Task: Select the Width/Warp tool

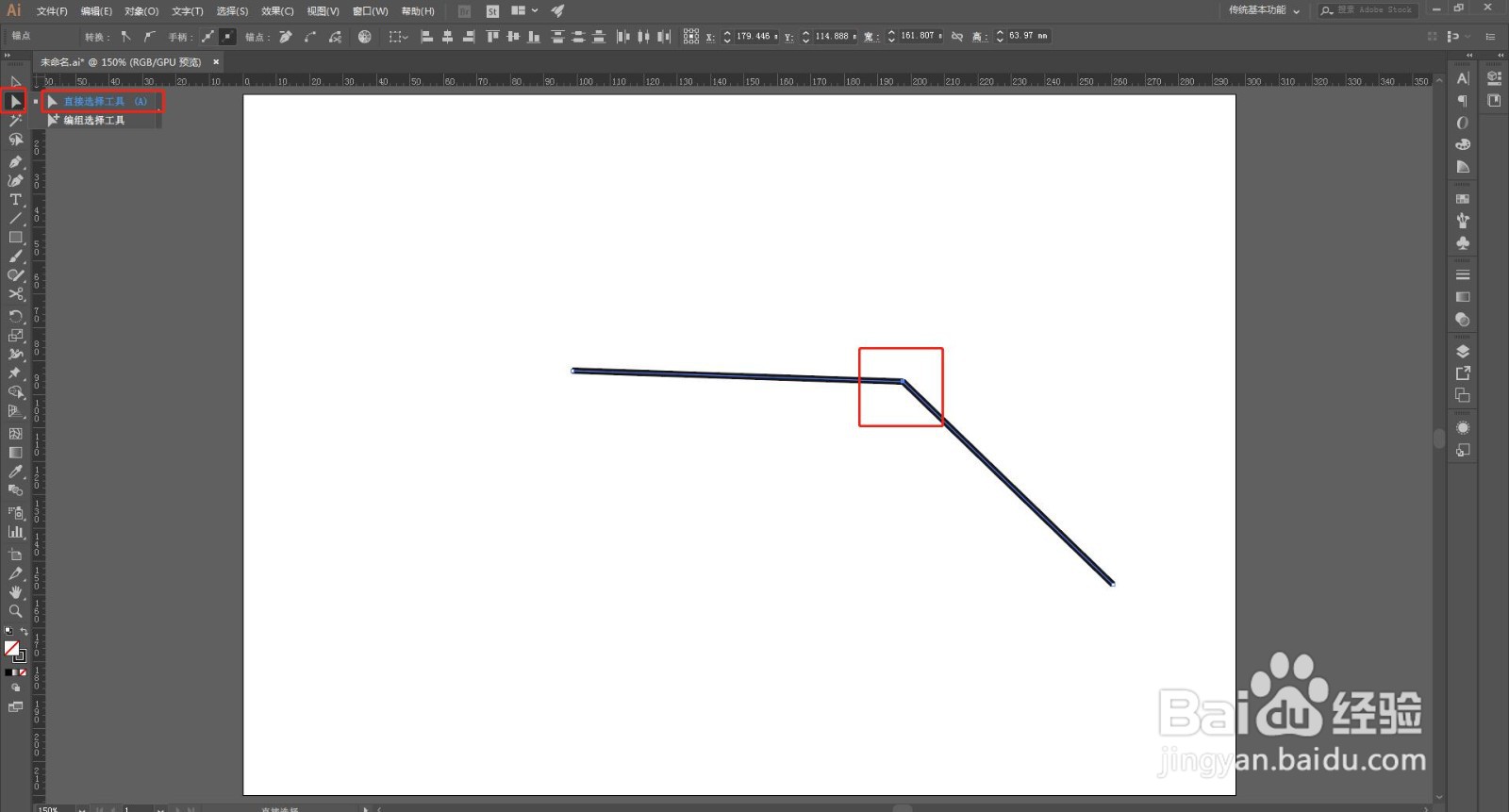Action: [x=15, y=355]
